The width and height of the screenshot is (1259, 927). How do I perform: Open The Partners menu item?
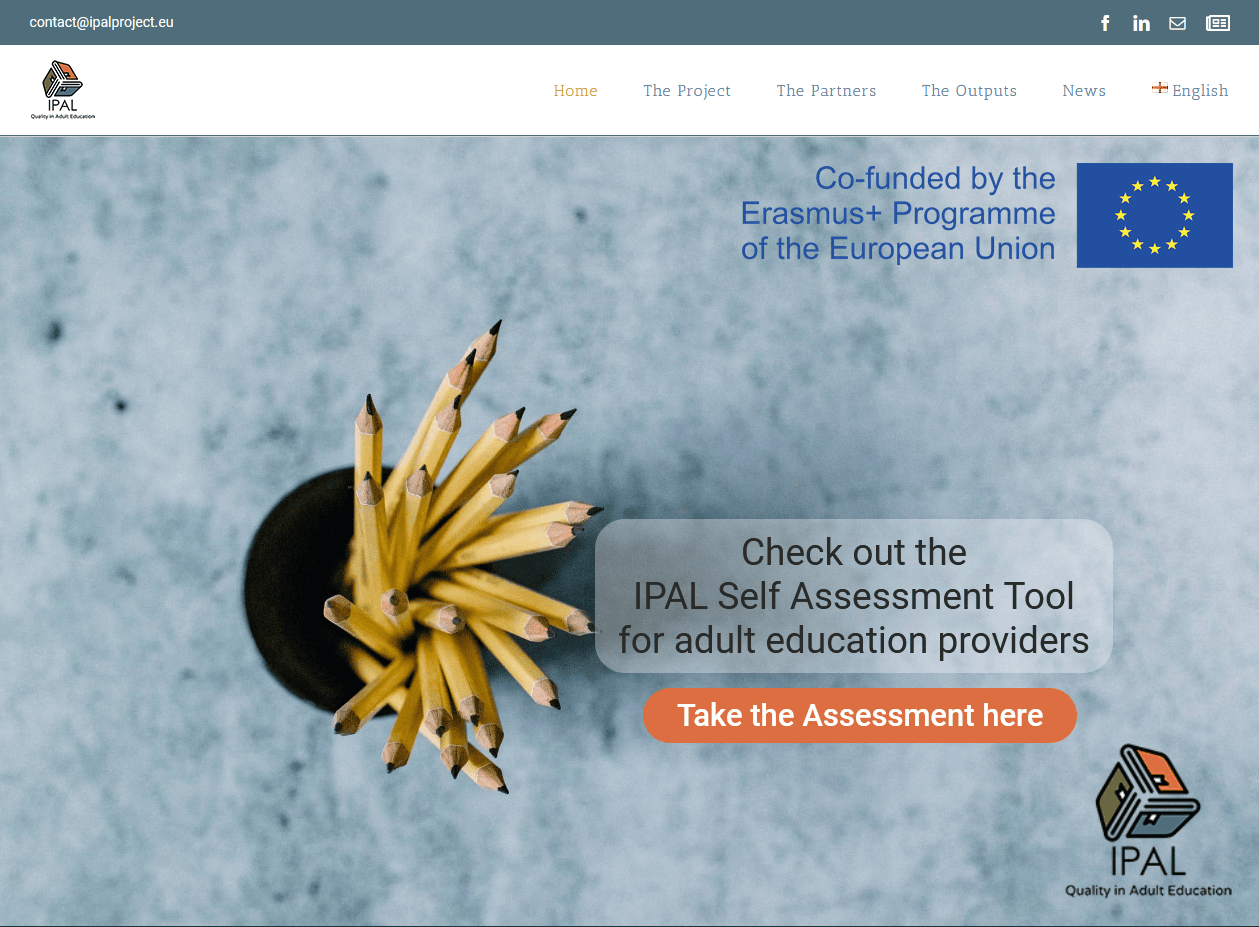pyautogui.click(x=826, y=91)
